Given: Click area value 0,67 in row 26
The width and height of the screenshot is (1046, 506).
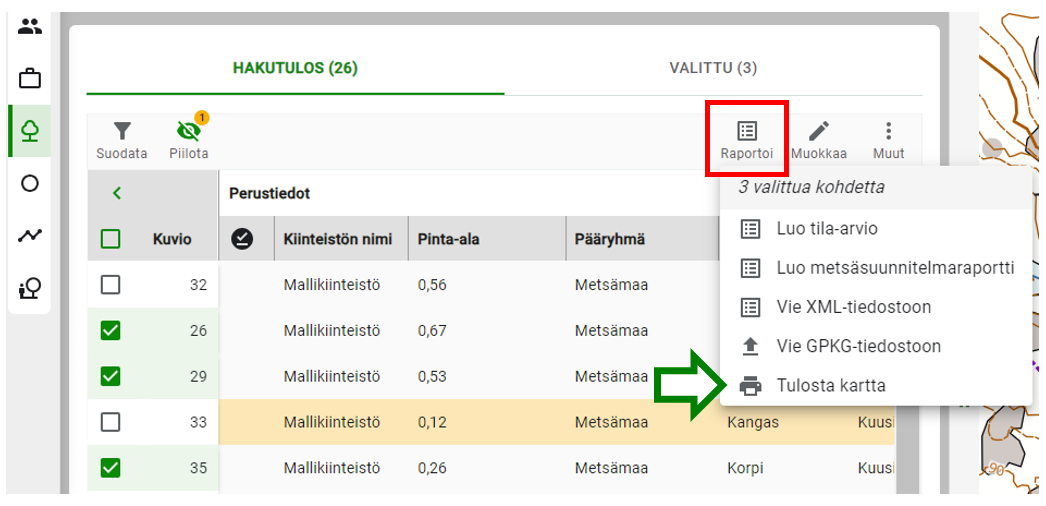Looking at the screenshot, I should [x=432, y=331].
